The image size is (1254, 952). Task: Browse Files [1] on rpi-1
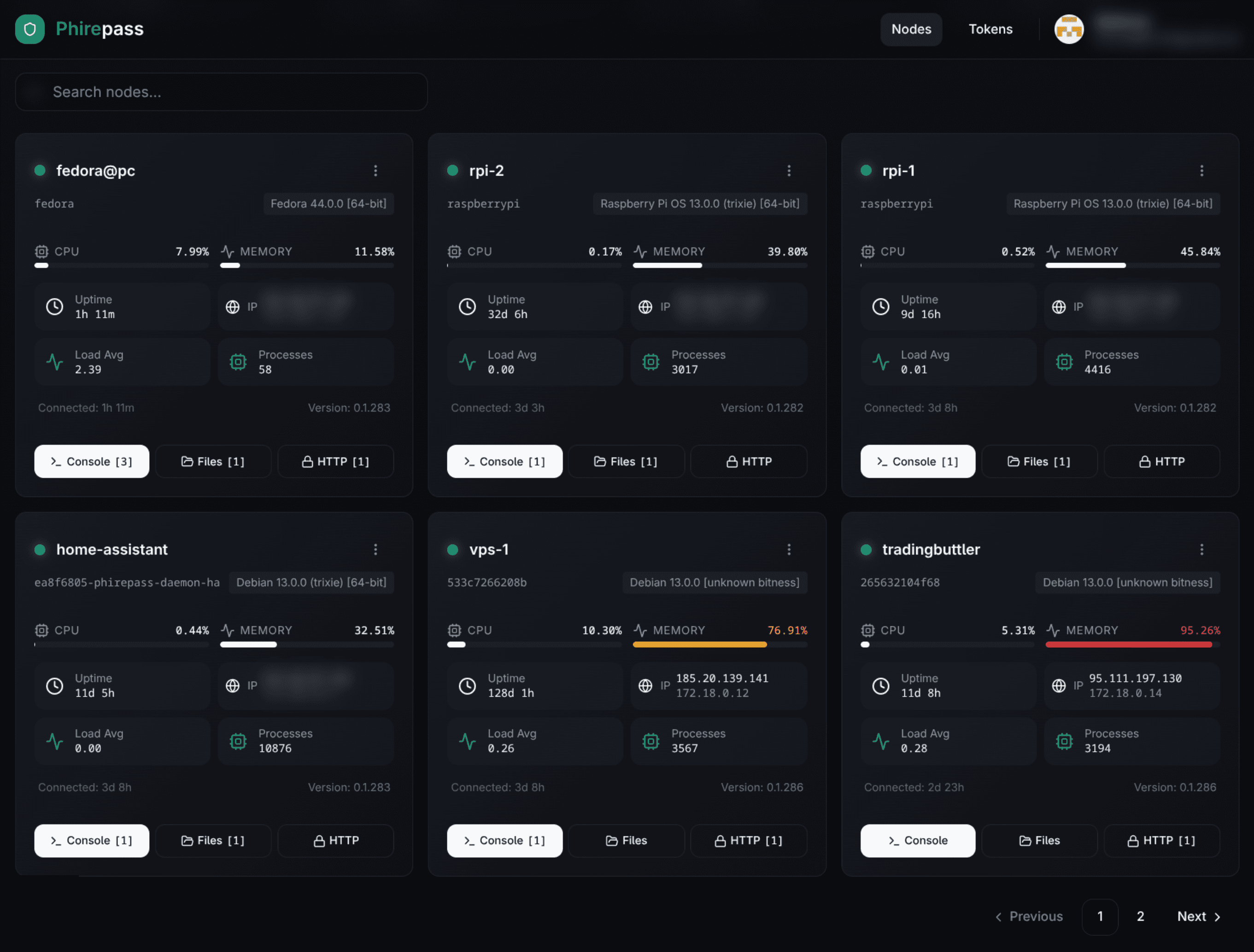[x=1040, y=461]
